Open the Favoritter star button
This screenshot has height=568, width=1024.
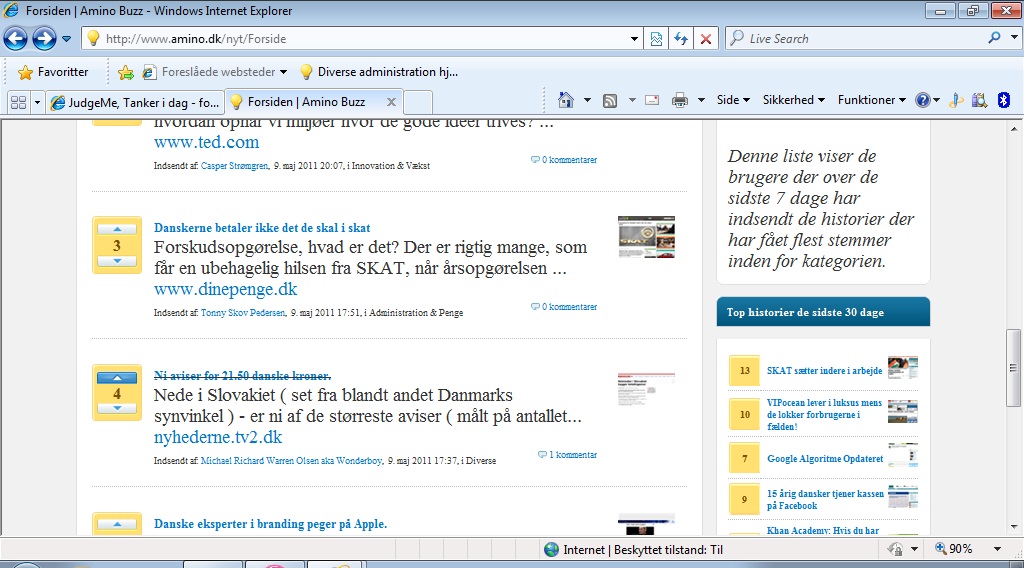tap(53, 72)
